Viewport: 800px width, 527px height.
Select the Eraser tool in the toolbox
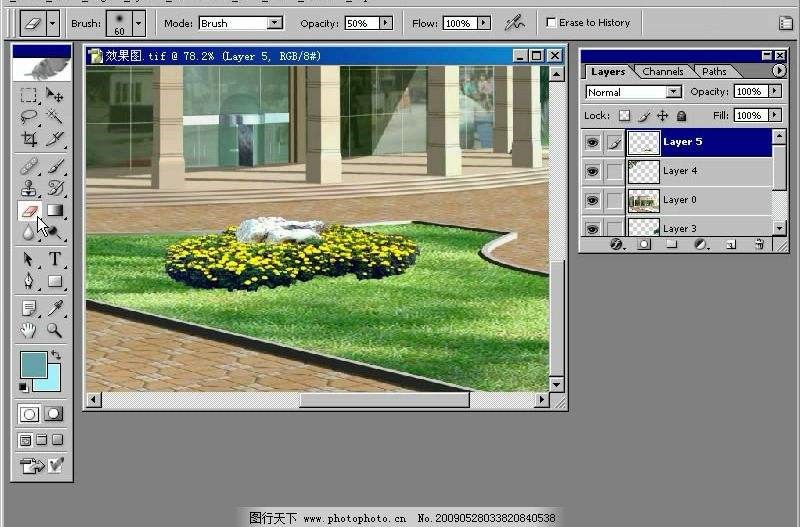point(28,211)
